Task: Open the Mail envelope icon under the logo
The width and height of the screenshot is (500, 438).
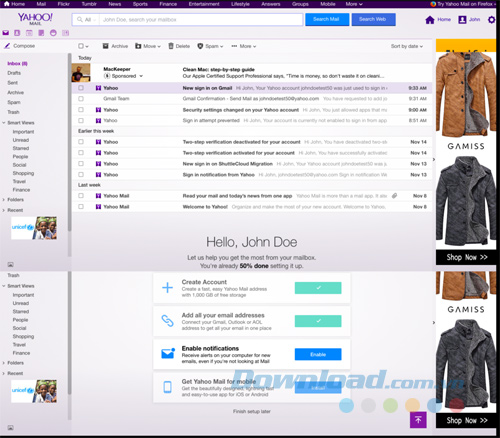Action: click(x=6, y=33)
